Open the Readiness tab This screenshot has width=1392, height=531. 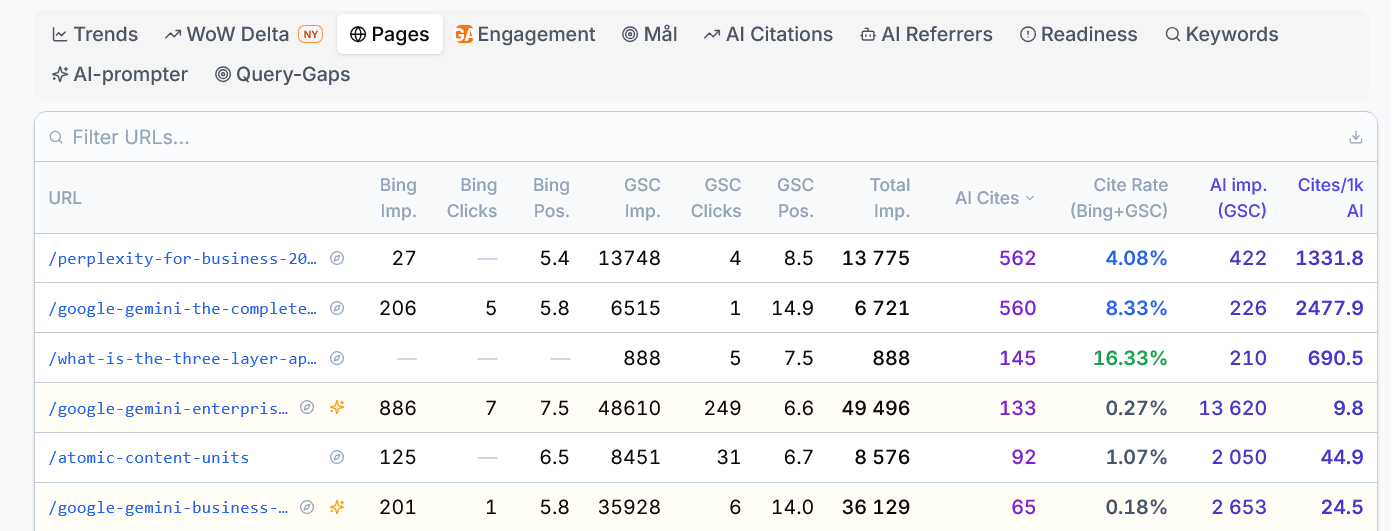click(1079, 34)
